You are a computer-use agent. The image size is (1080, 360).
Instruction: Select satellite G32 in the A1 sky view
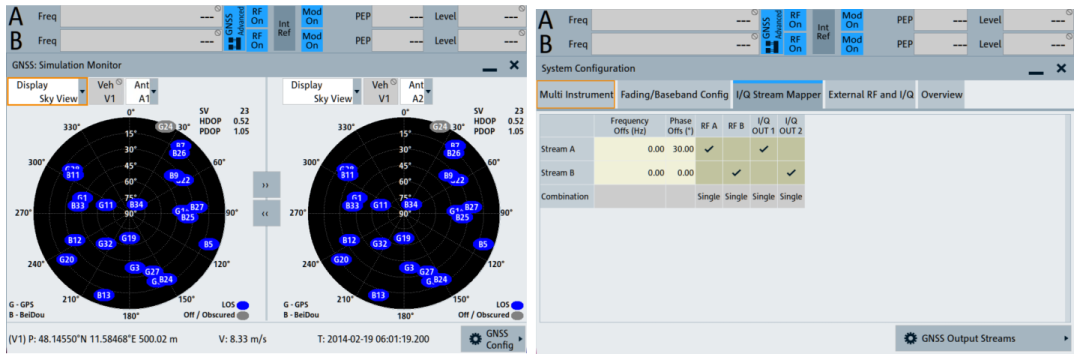pos(105,244)
